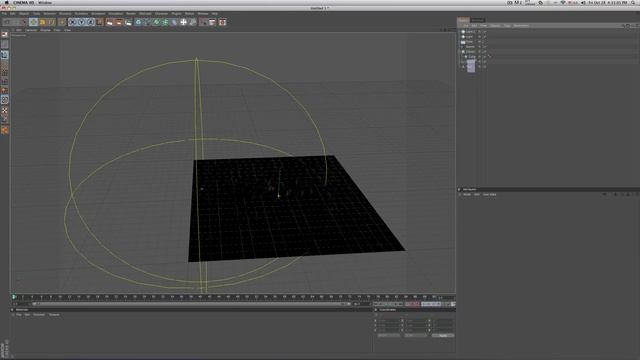Open the Attributes Mode menu

point(467,195)
